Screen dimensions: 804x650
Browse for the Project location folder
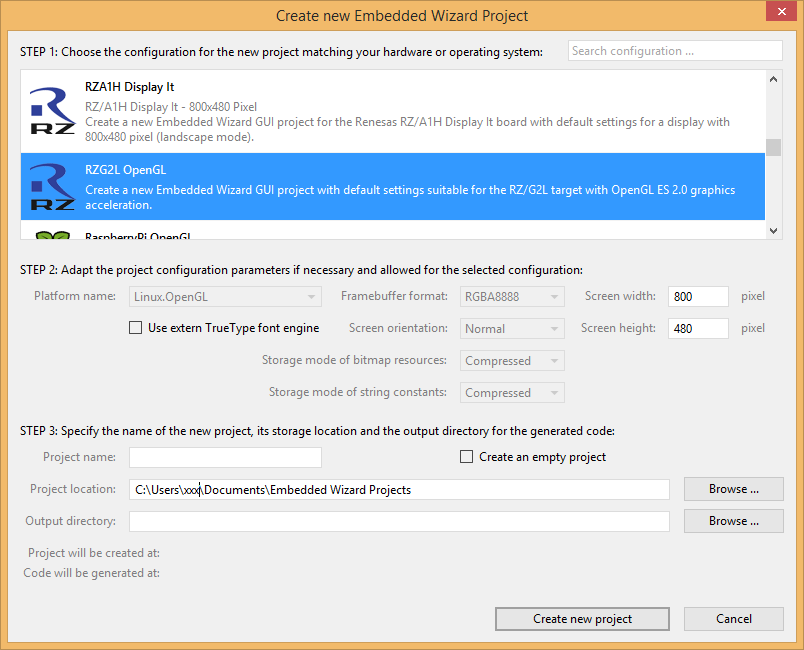click(733, 489)
